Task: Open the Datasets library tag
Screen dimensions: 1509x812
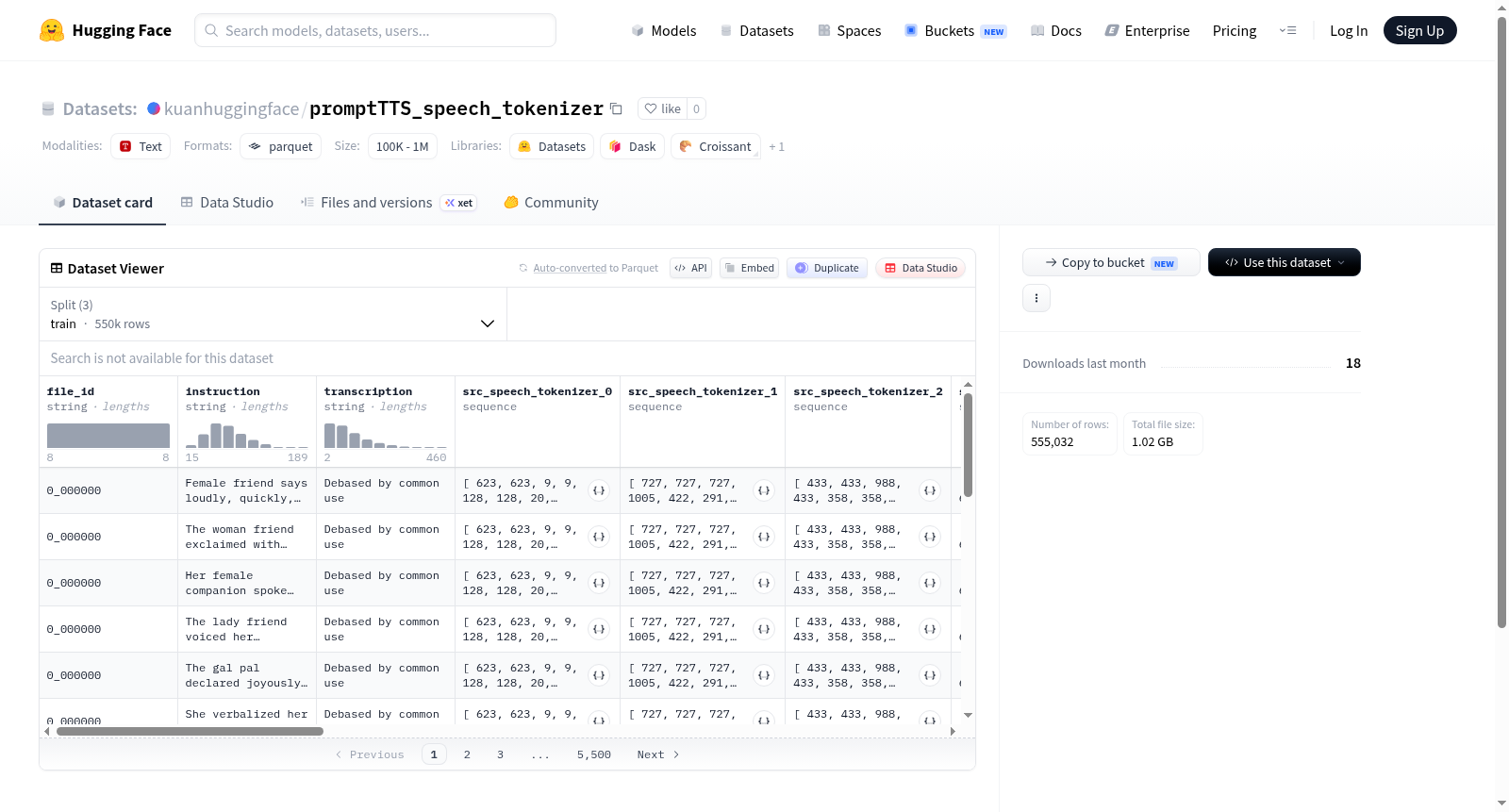Action: (552, 146)
